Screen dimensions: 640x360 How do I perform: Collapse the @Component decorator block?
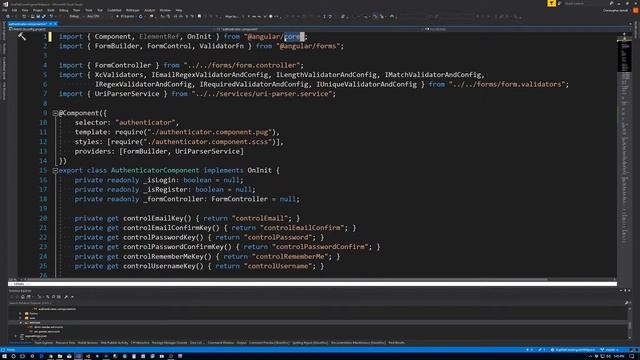(x=55, y=113)
